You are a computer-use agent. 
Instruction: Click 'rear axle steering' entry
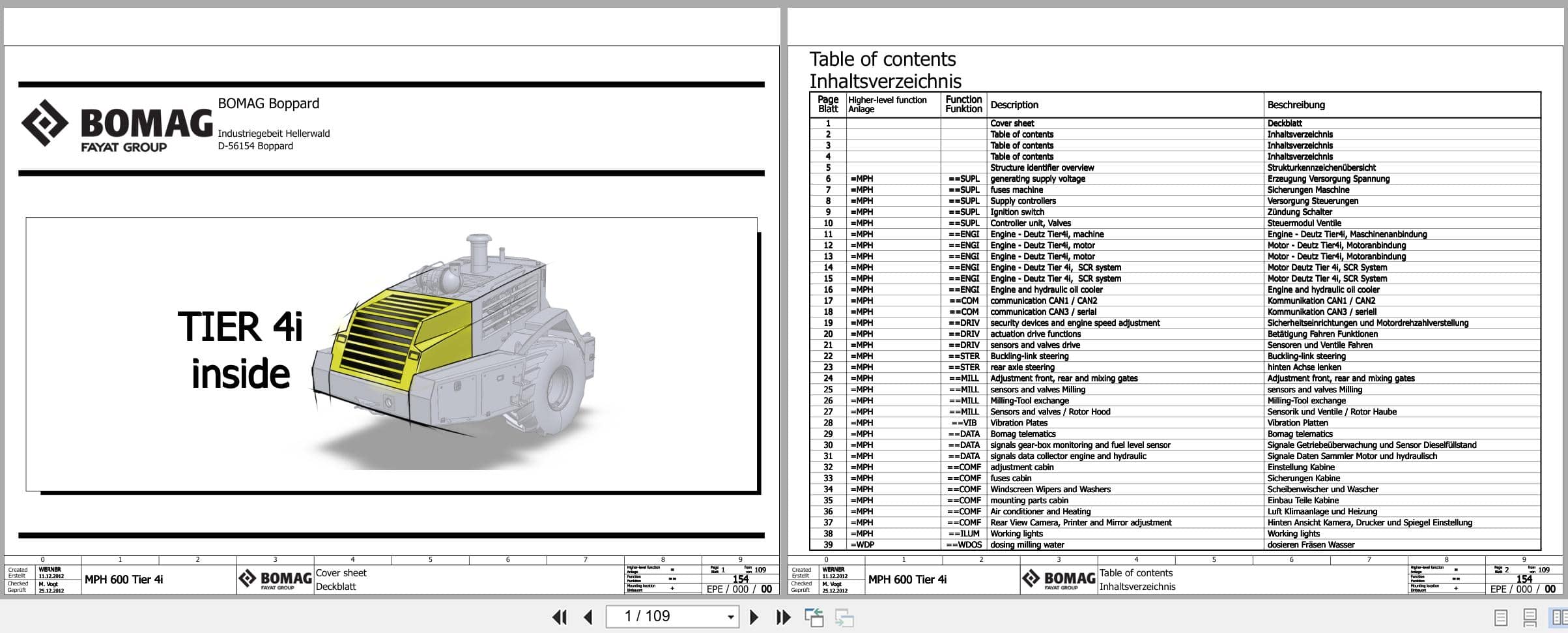point(1022,367)
